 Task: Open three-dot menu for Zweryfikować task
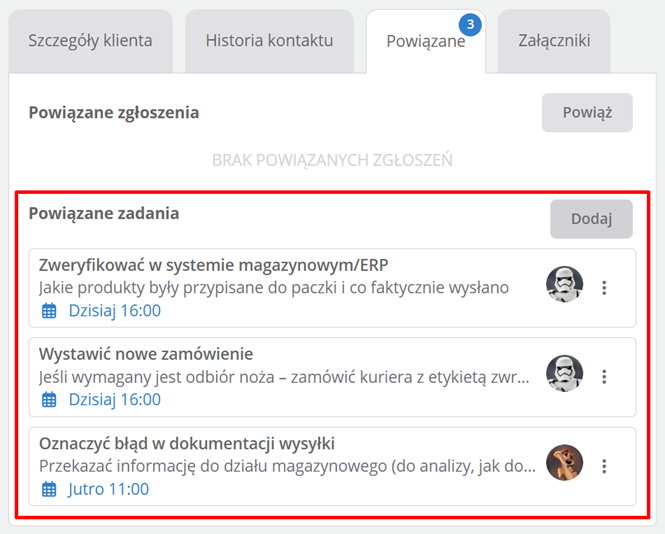point(604,288)
